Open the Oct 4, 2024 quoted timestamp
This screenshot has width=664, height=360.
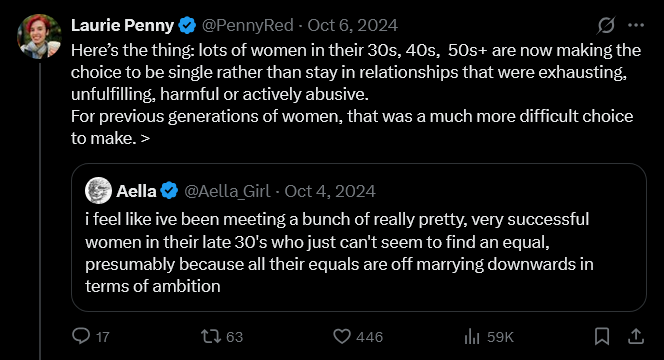tap(330, 191)
